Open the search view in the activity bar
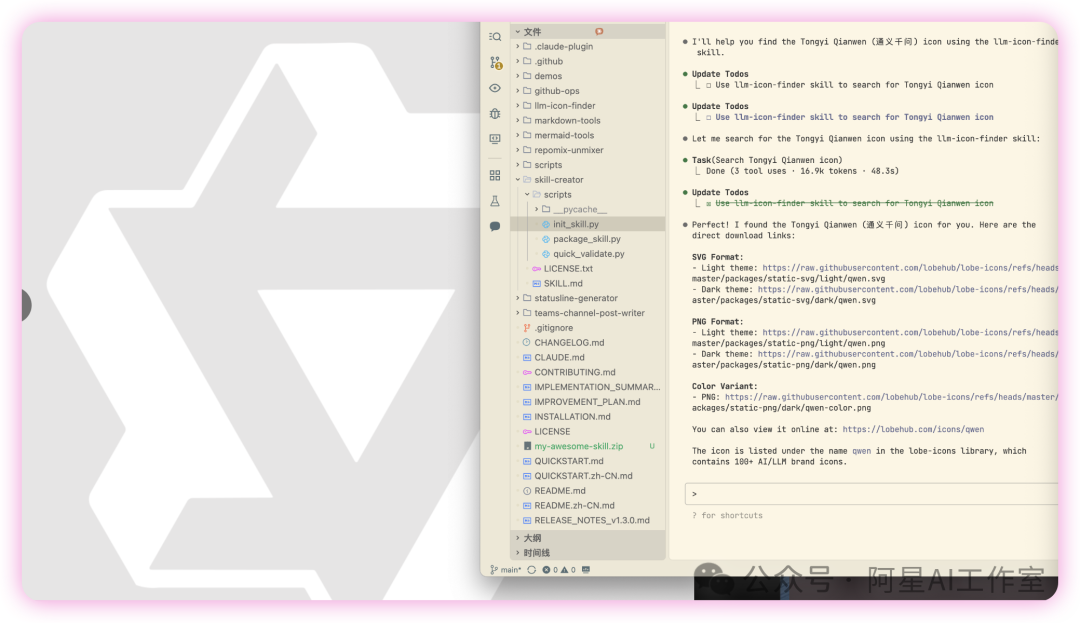 pos(495,36)
